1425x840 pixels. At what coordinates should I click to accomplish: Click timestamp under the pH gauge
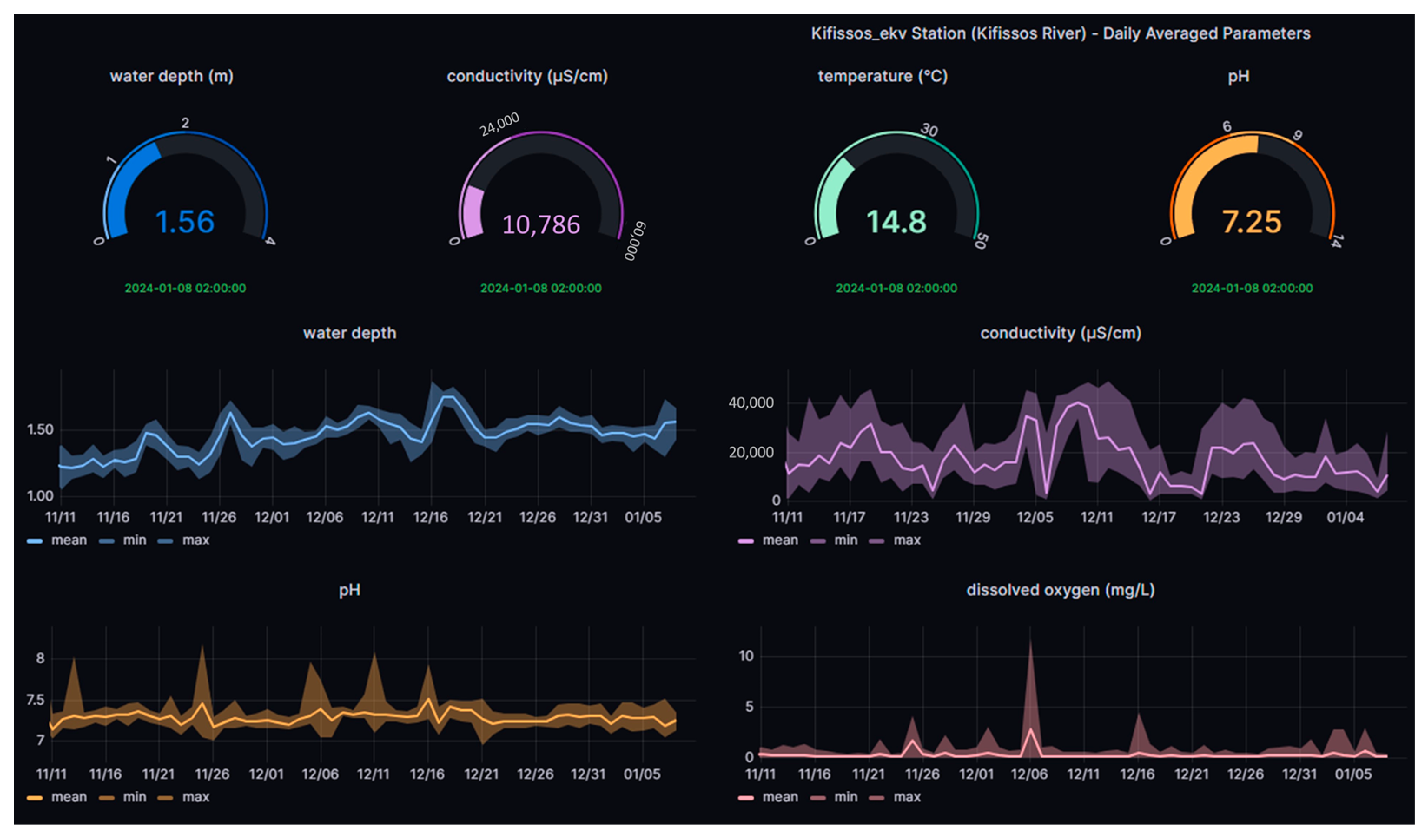click(x=1252, y=288)
